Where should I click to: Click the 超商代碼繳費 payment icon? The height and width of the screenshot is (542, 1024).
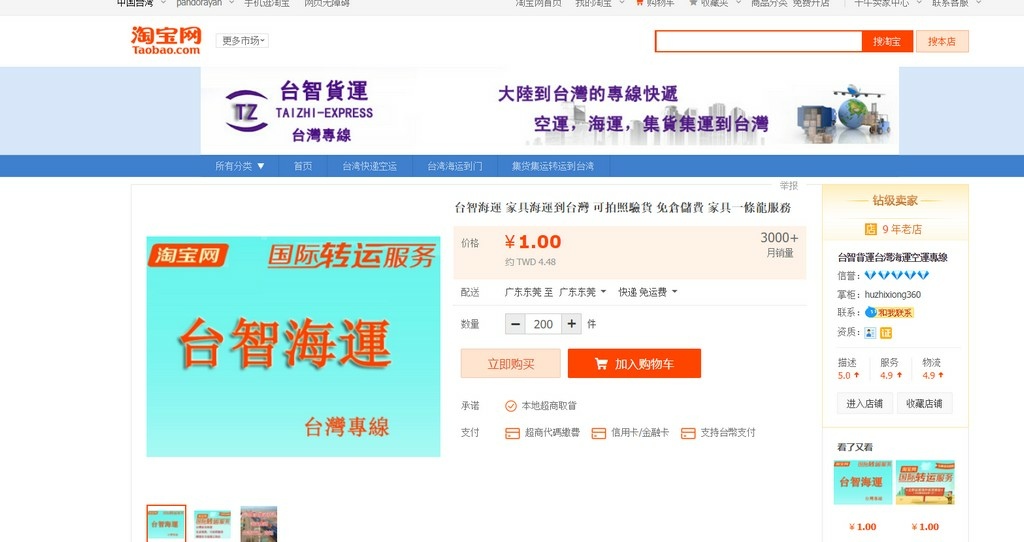point(513,433)
